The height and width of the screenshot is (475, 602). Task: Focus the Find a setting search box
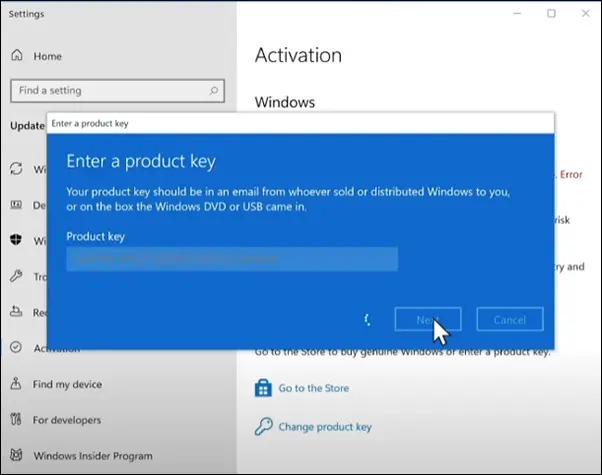(117, 91)
